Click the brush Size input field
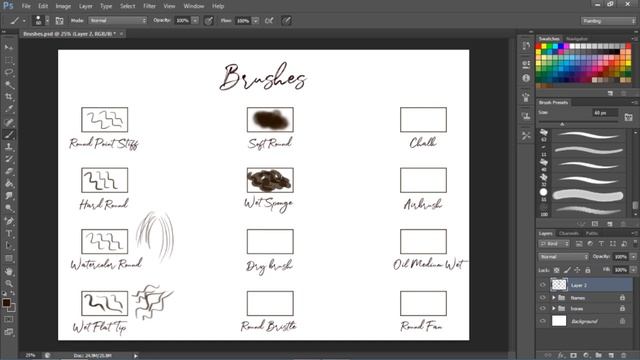Image resolution: width=640 pixels, height=360 pixels. [x=606, y=113]
